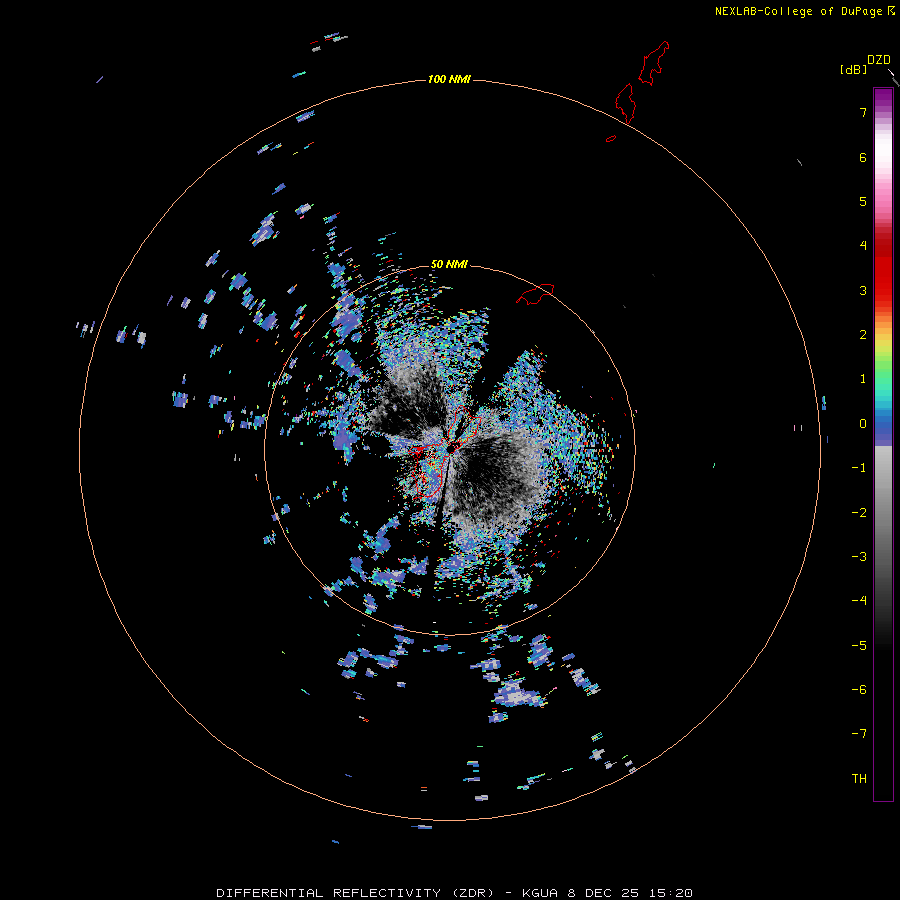This screenshot has height=900, width=900.
Task: Click the 50 NMI range ring label
Action: (x=449, y=264)
